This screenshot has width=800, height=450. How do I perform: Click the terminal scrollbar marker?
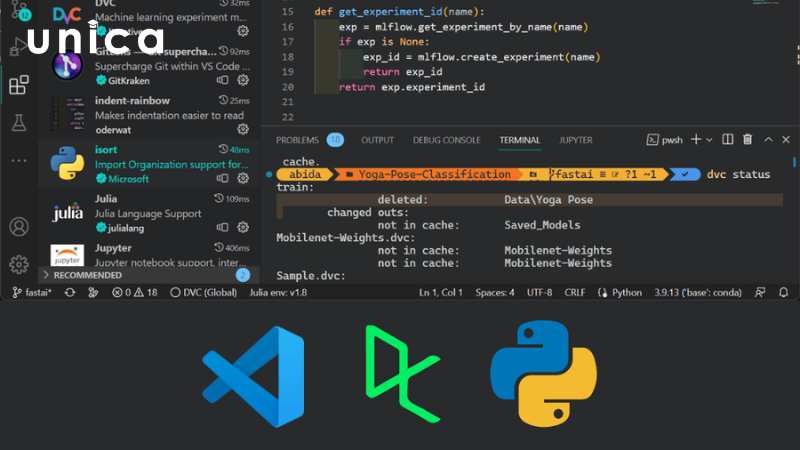[x=794, y=162]
